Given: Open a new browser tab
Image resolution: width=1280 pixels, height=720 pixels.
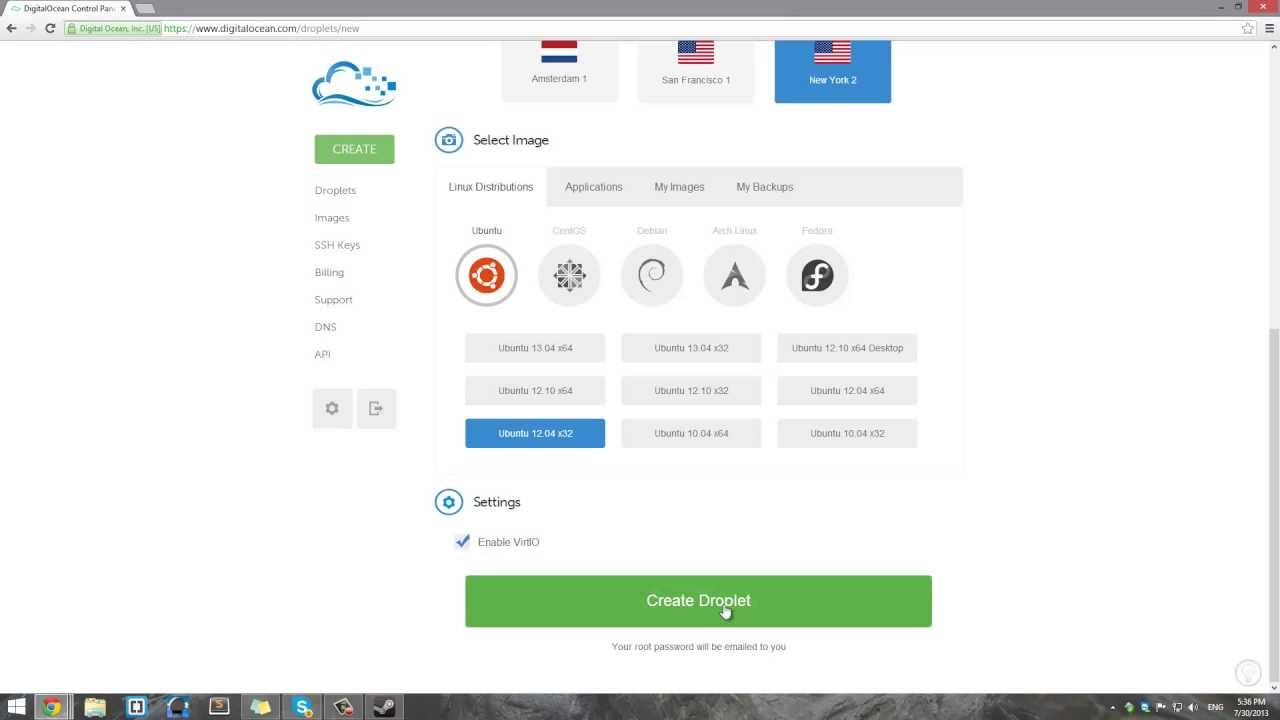Looking at the screenshot, I should pos(145,8).
